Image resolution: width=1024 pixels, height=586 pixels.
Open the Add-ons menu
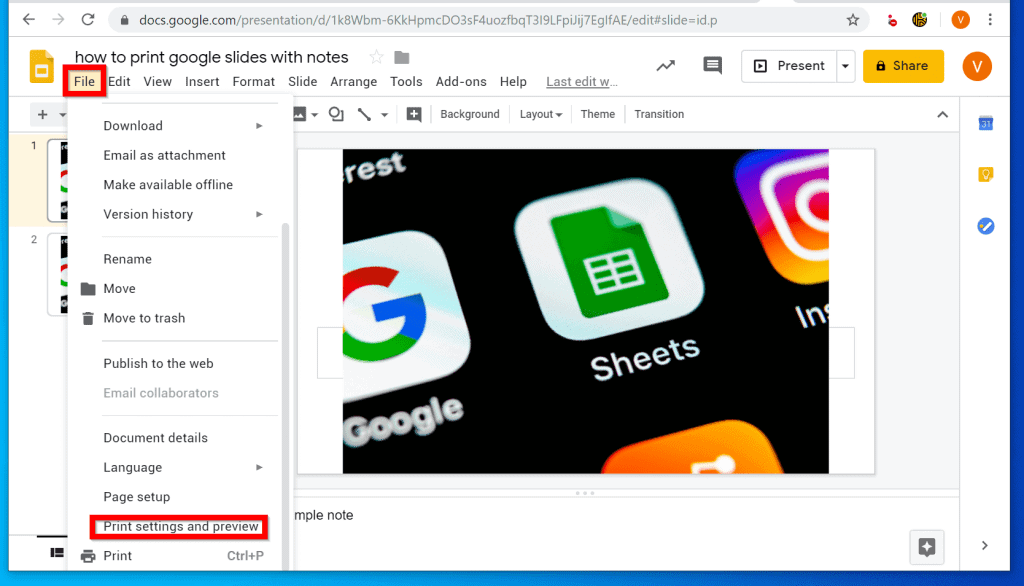click(x=461, y=82)
